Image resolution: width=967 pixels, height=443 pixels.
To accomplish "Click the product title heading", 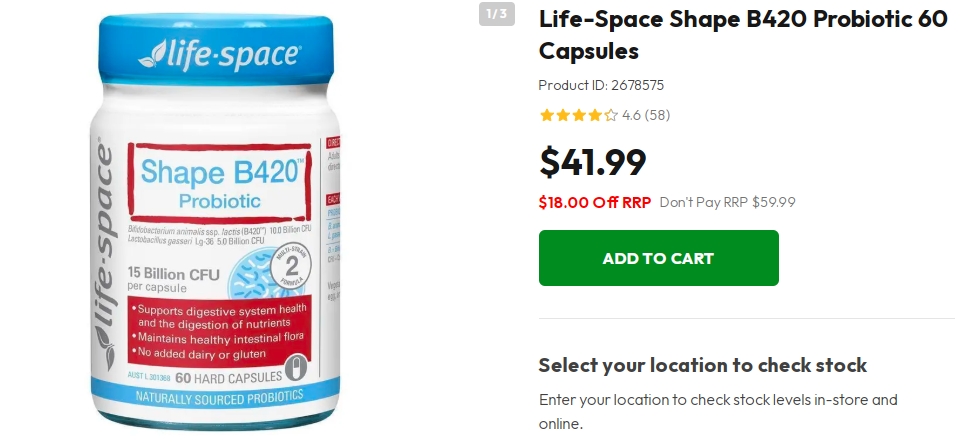I will (x=742, y=35).
